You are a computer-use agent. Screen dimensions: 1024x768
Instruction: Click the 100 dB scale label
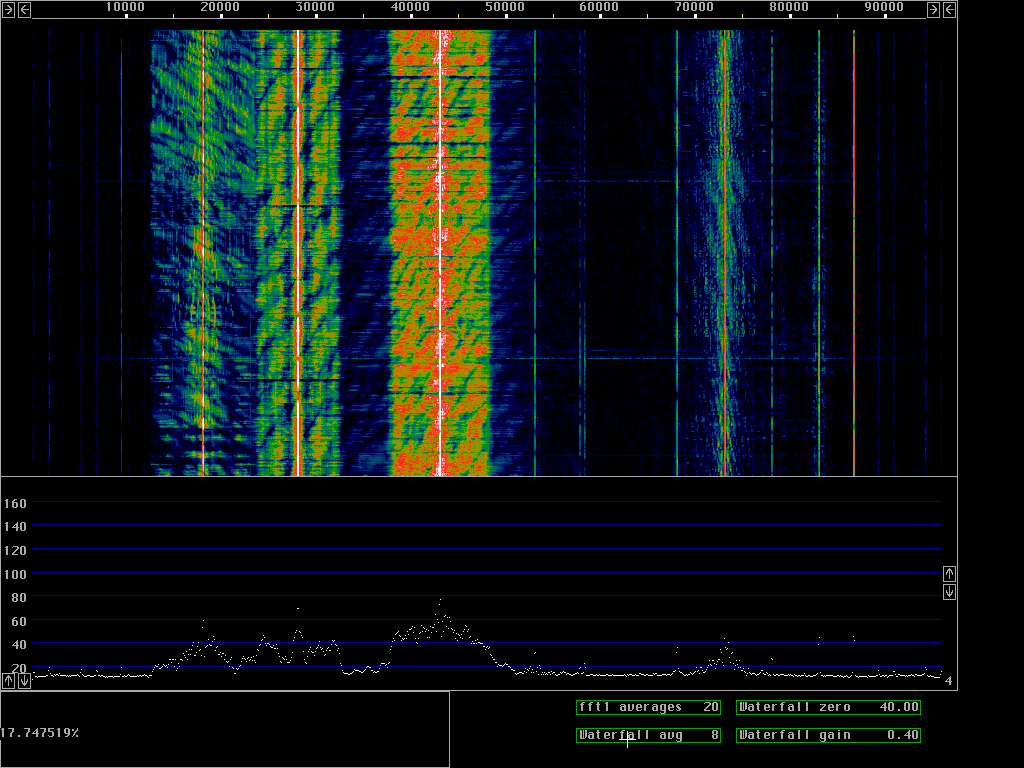point(15,575)
